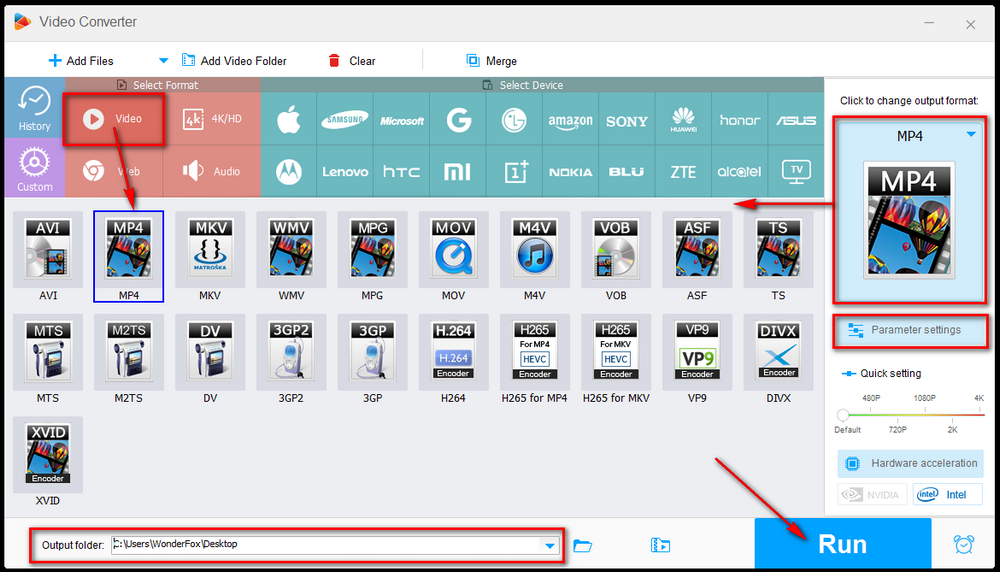This screenshot has height=572, width=1000.
Task: Open the Custom tab
Action: tap(34, 168)
